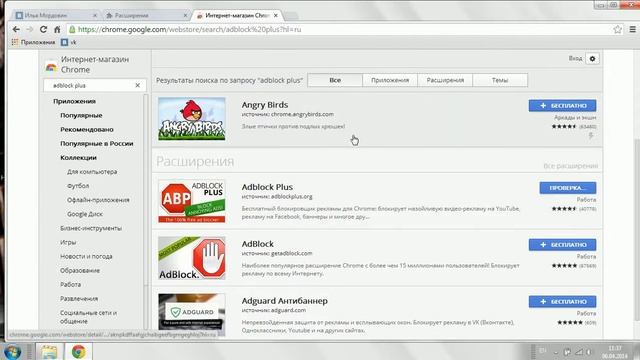Open the Angry Birds title
The height and width of the screenshot is (360, 640).
tap(264, 105)
